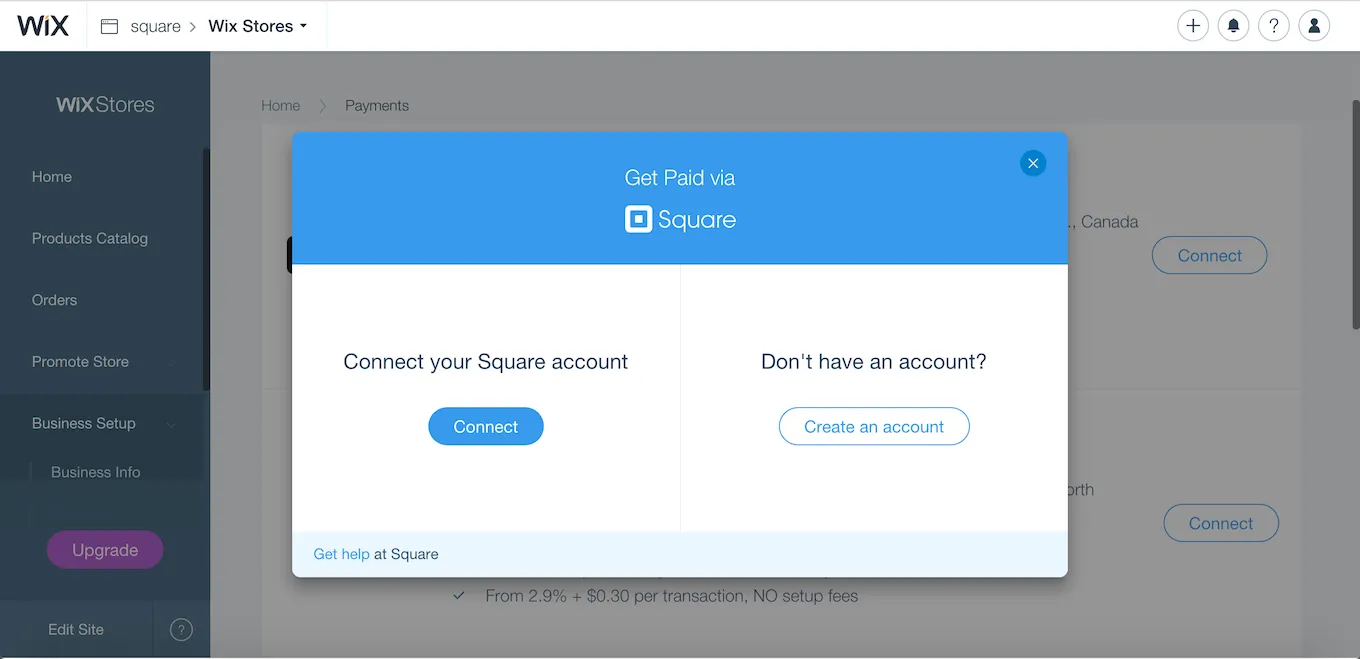The image size is (1360, 659).
Task: Open Promote Store in the sidebar
Action: (x=80, y=361)
